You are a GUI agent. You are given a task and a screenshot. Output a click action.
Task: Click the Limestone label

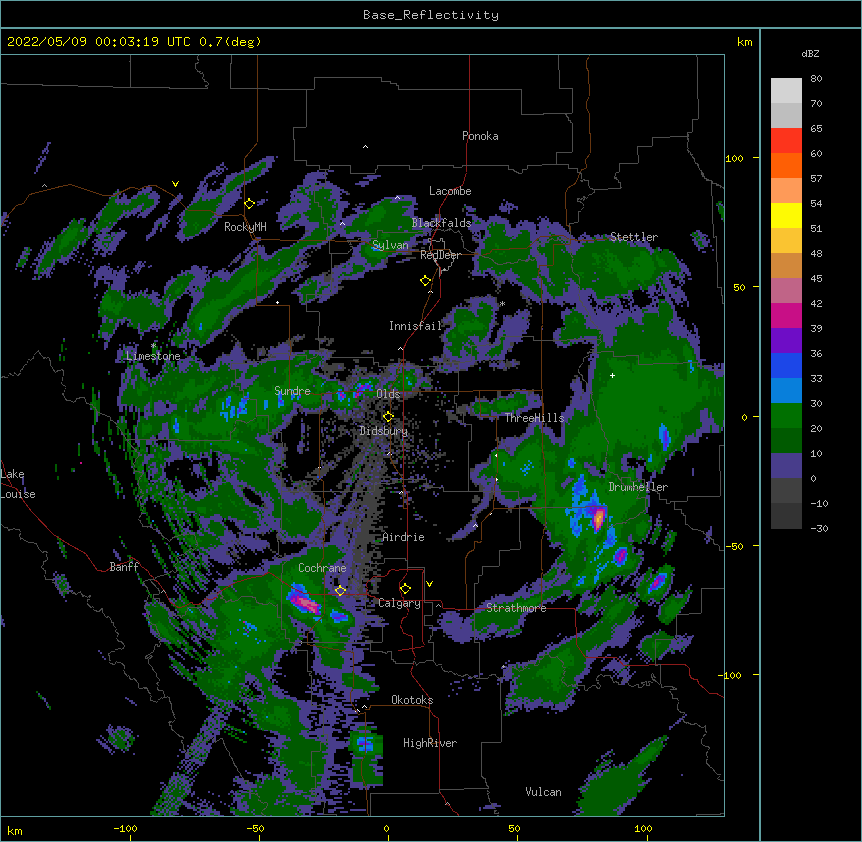pos(153,356)
